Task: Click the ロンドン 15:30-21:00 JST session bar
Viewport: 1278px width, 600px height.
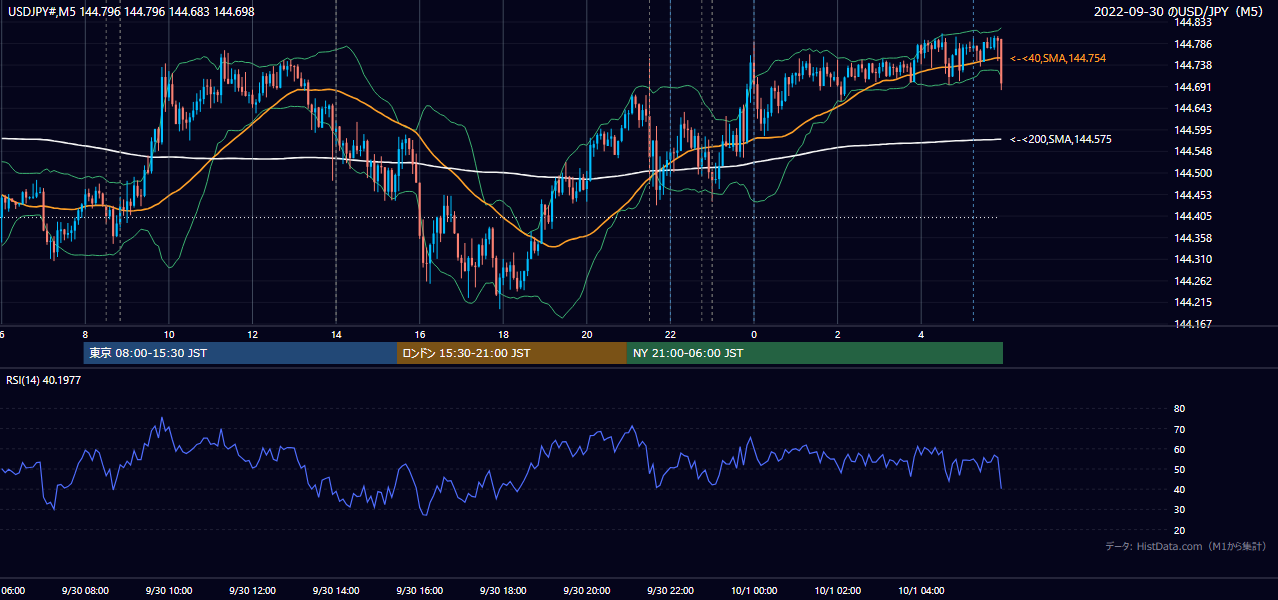Action: pyautogui.click(x=512, y=353)
